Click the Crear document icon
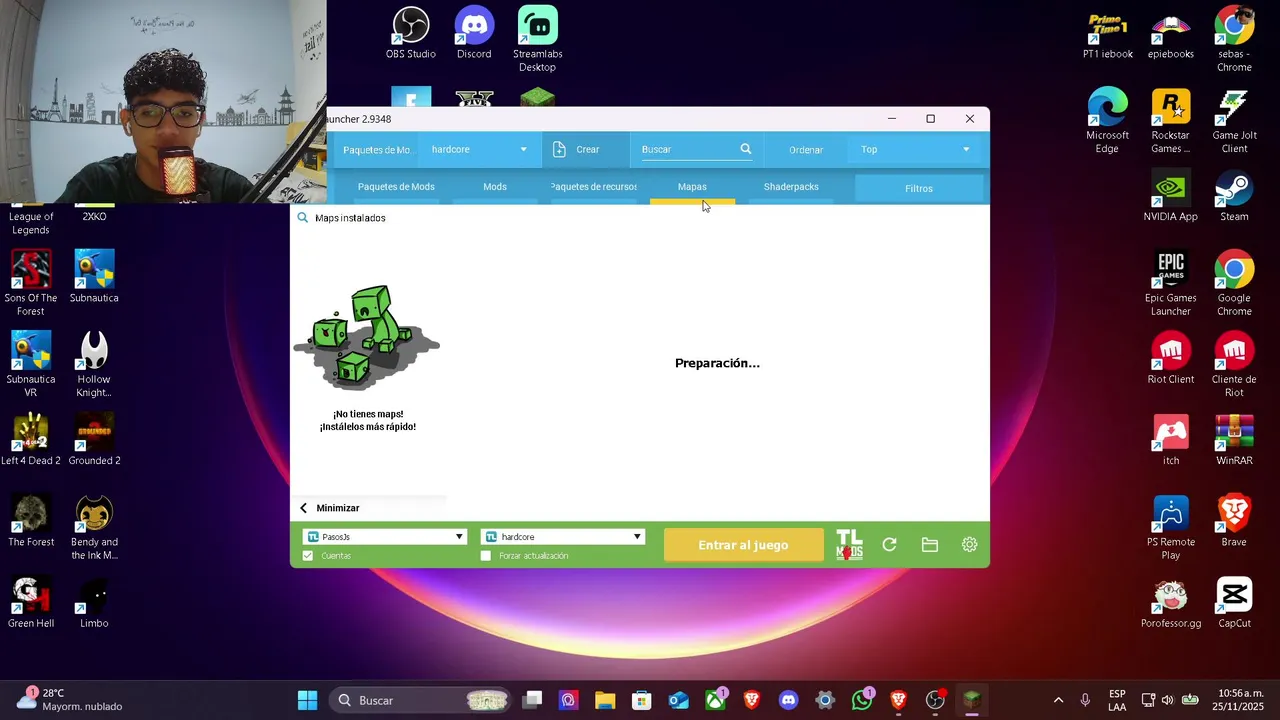 tap(559, 149)
